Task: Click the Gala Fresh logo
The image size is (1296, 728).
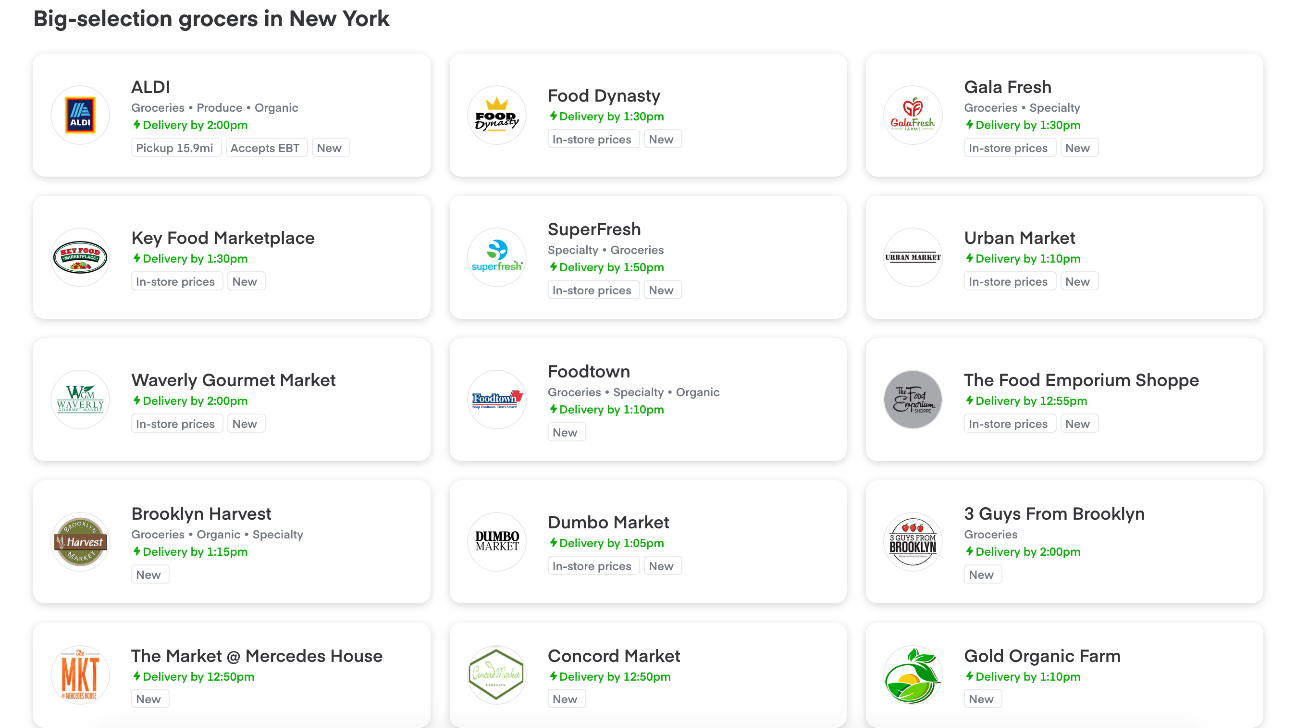Action: click(x=913, y=115)
